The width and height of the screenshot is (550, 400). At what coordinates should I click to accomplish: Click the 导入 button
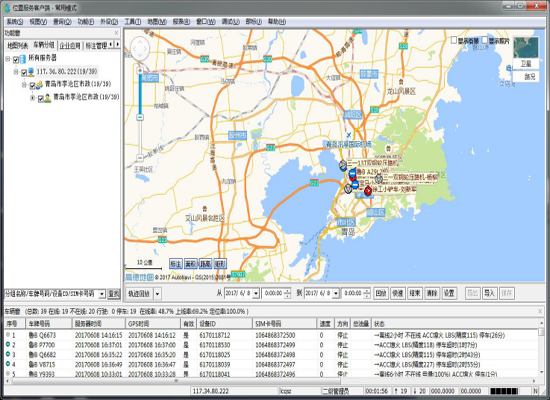click(489, 293)
